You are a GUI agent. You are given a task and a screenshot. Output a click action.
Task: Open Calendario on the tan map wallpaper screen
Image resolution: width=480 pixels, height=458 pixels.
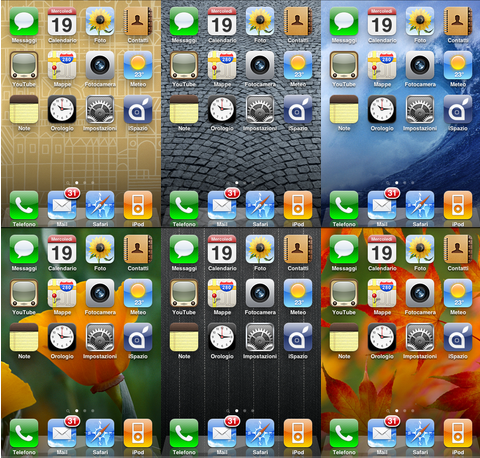62,21
